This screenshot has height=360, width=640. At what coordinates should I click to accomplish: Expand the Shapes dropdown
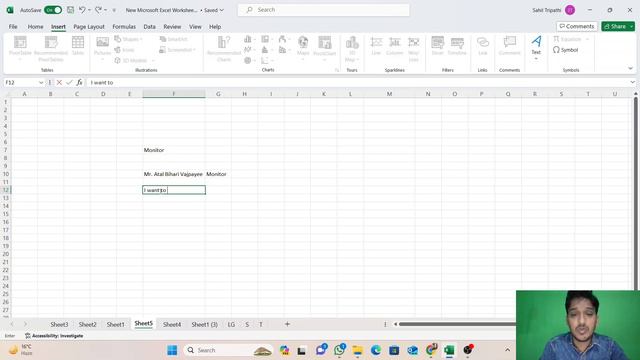pyautogui.click(x=141, y=39)
